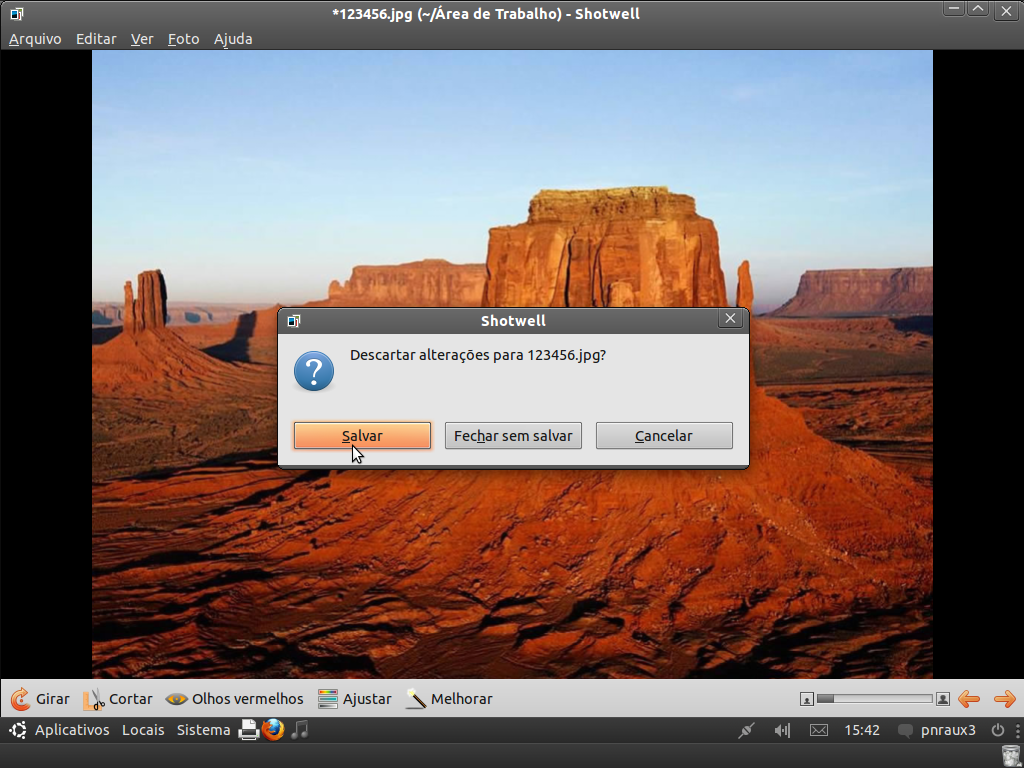Open the Editar menu
Viewport: 1024px width, 768px height.
[x=96, y=39]
